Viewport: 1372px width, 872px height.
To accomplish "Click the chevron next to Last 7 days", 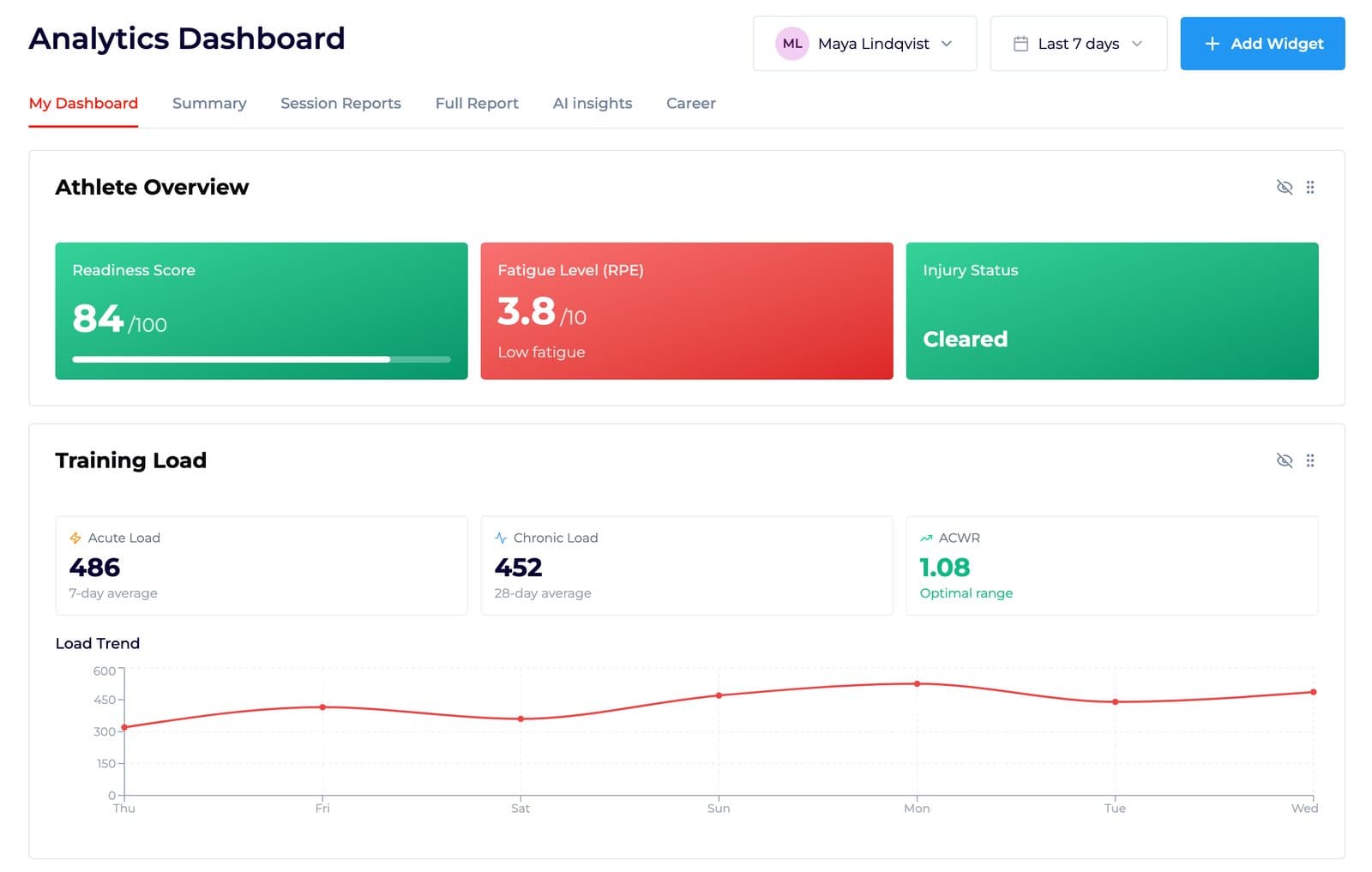I will (x=1137, y=44).
